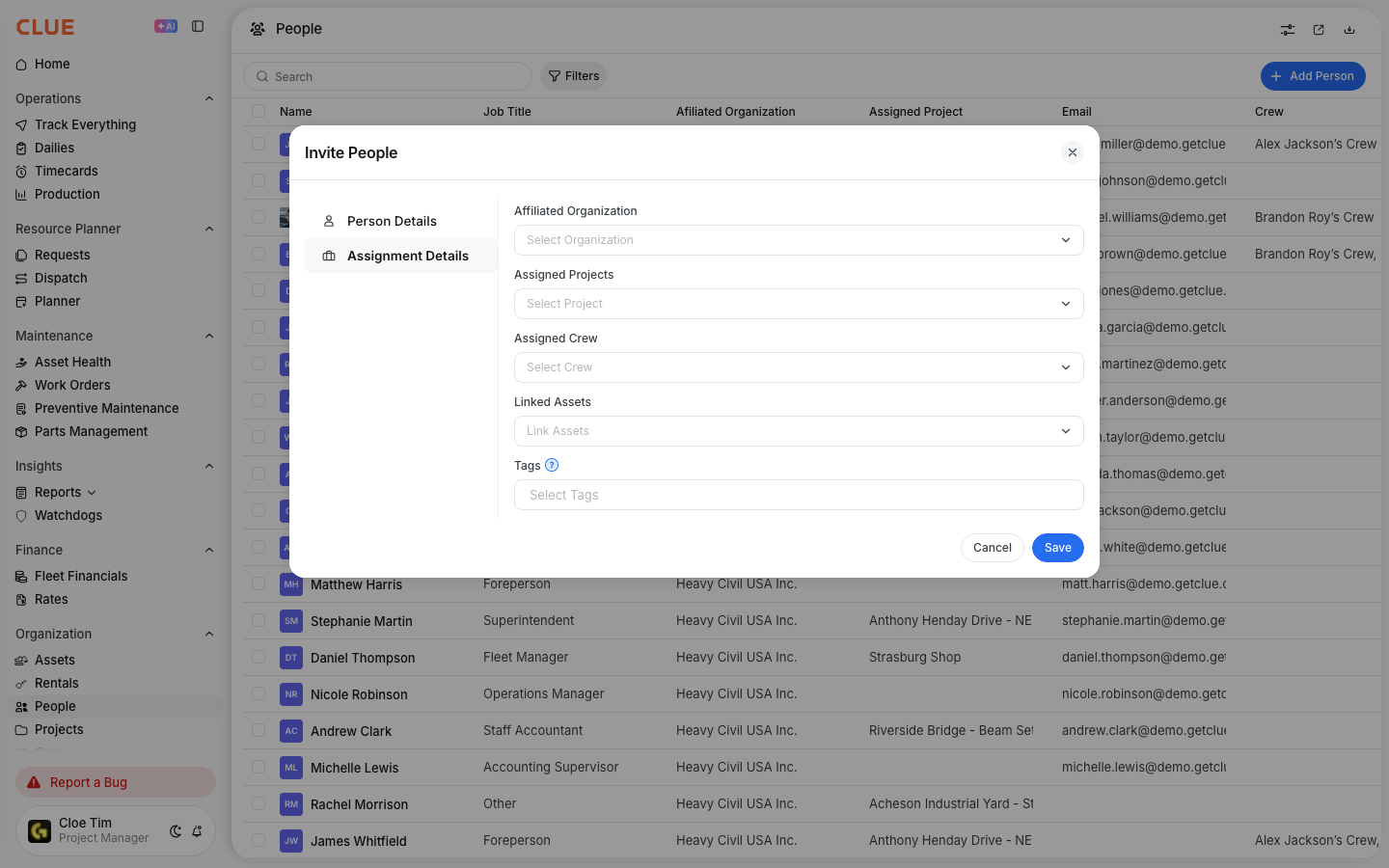Check the Nicole Robinson row checkbox
This screenshot has width=1389, height=868.
coord(259,693)
